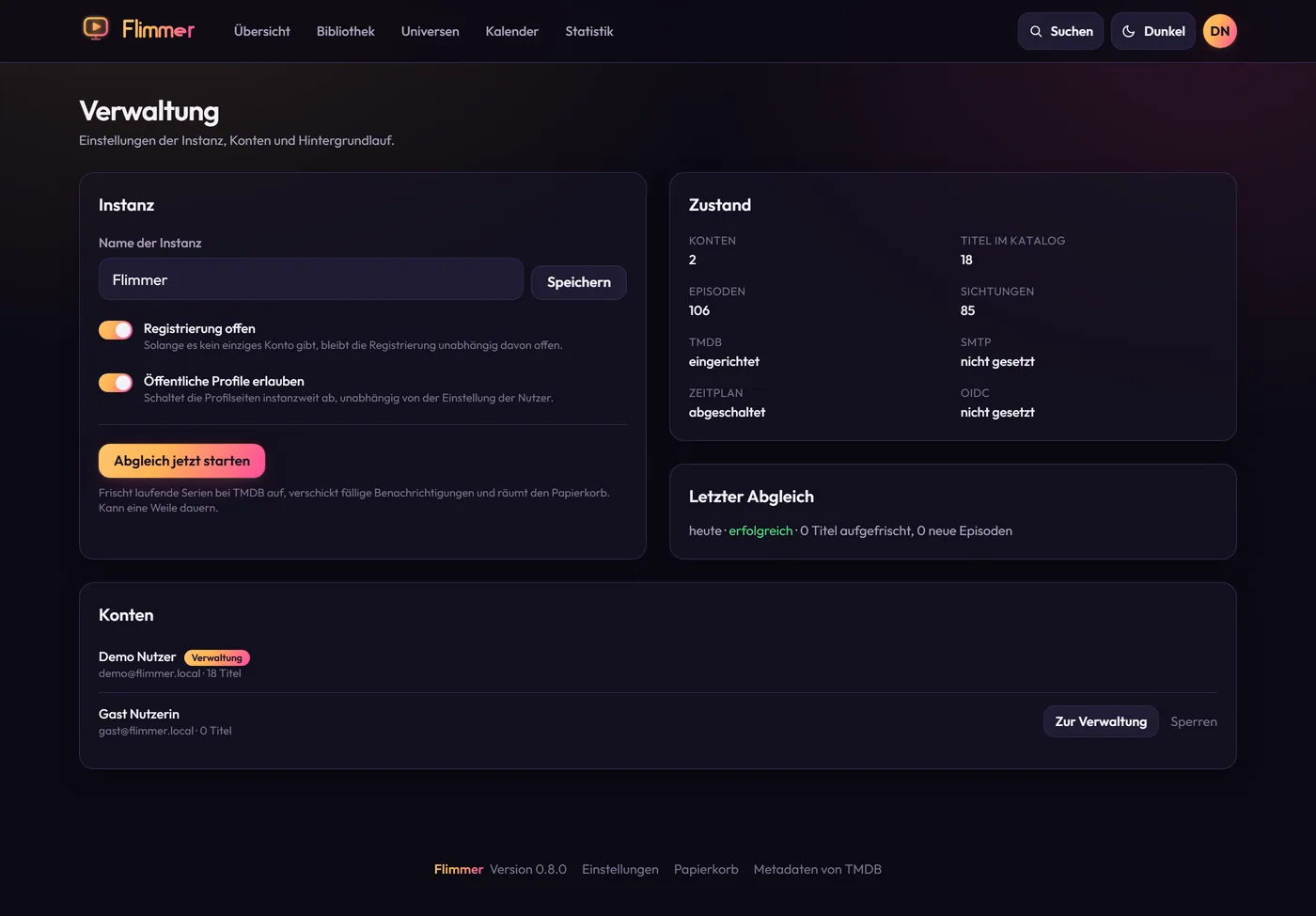Viewport: 1316px width, 916px height.
Task: Promote Gast Nutzerin with Zur Verwaltung
Action: 1101,721
